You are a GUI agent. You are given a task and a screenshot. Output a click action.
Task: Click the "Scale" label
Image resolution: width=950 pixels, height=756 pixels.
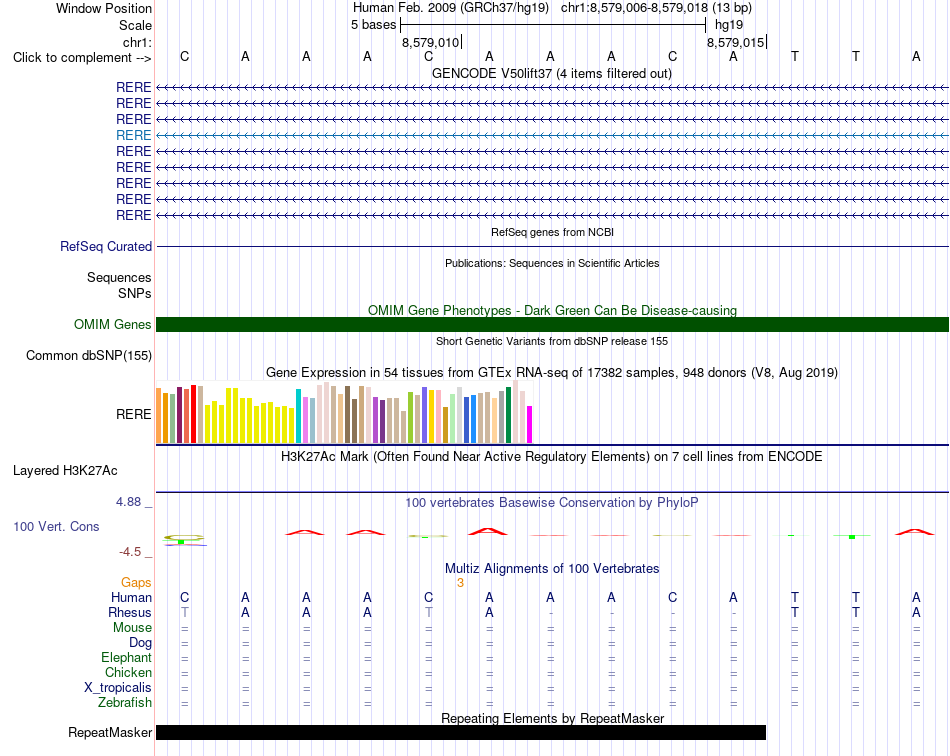(x=135, y=25)
